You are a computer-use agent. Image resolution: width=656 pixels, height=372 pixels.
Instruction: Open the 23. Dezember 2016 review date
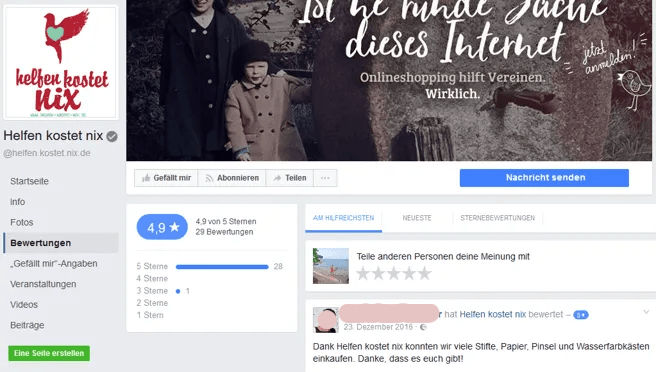(x=378, y=327)
